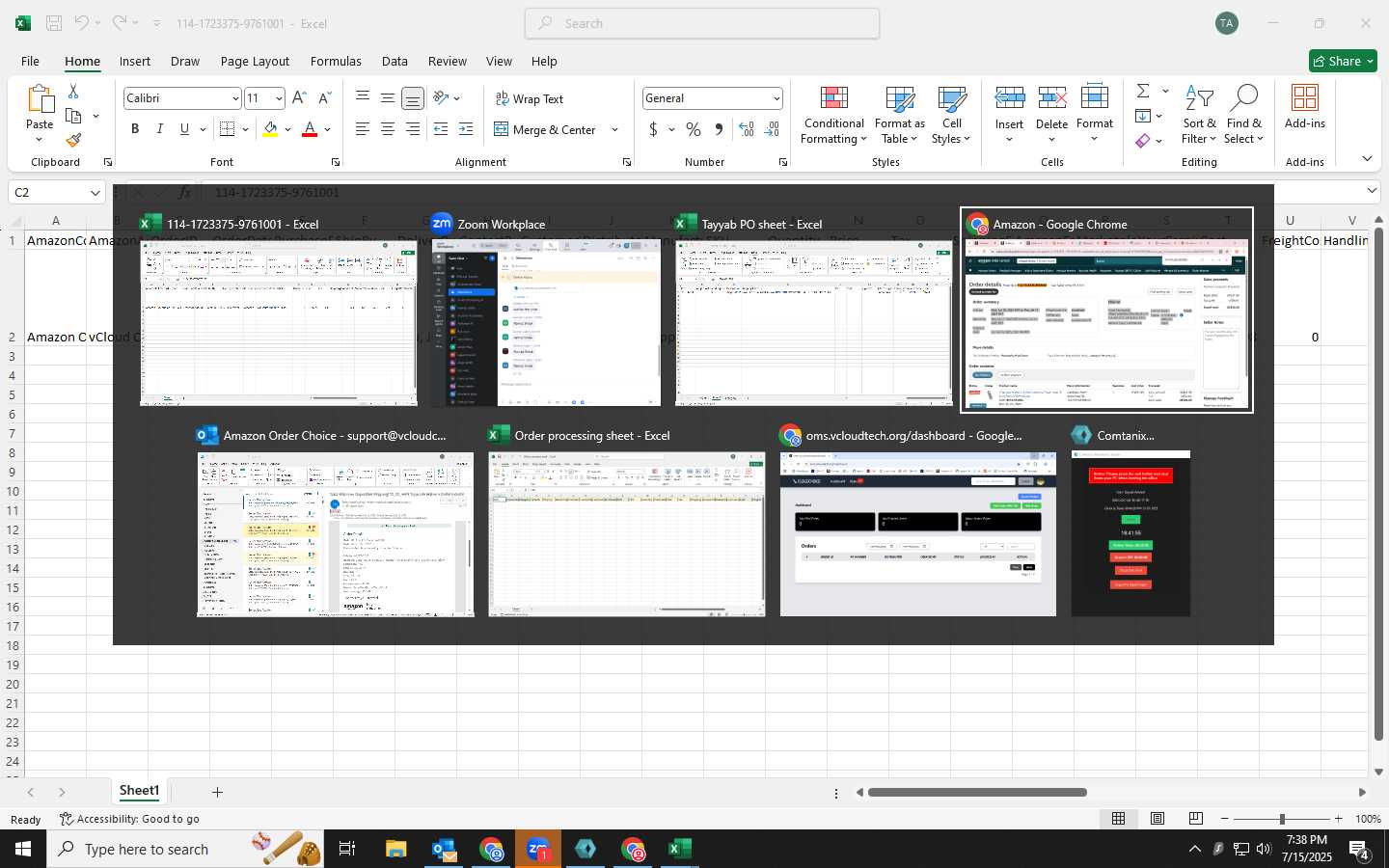Open Conditional Formatting menu
Viewport: 1389px width, 868px height.
click(834, 116)
